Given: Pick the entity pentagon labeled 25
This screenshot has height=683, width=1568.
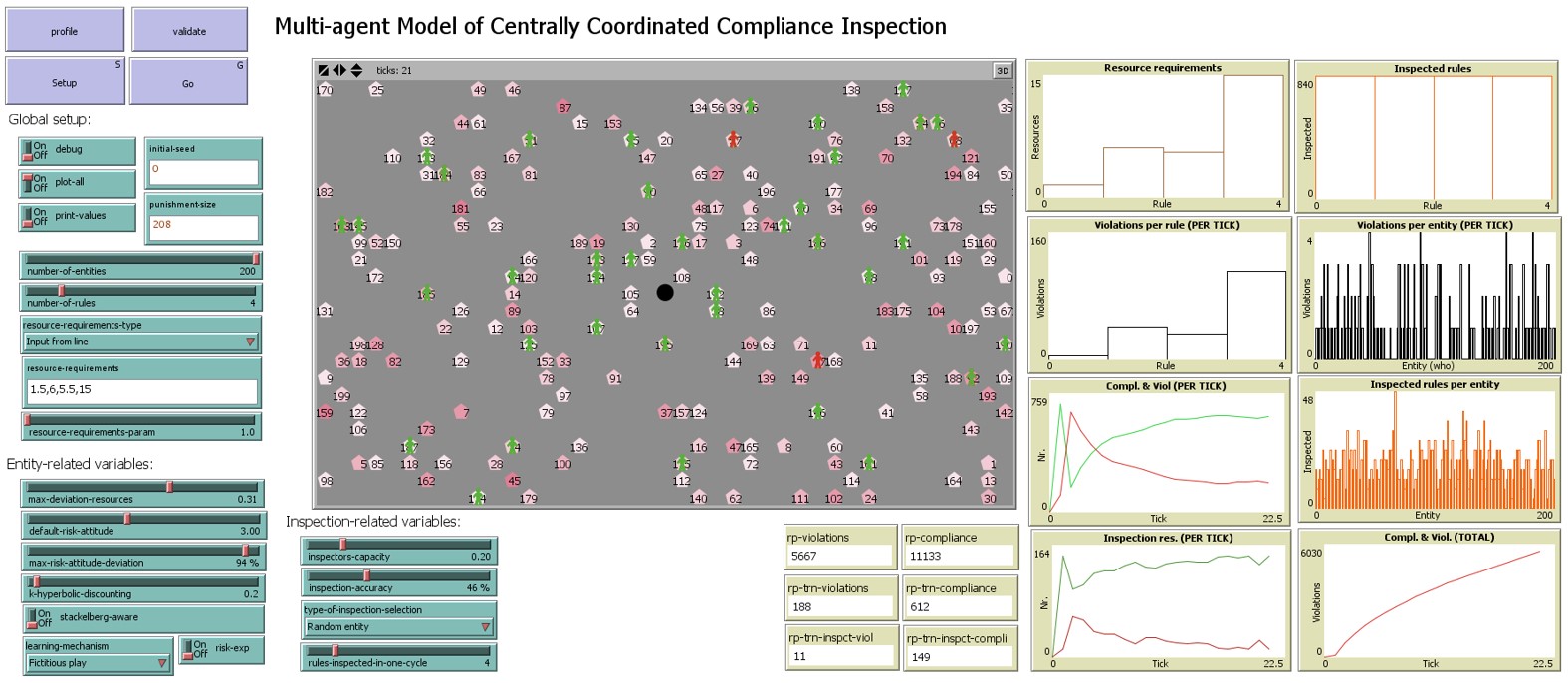Looking at the screenshot, I should [376, 90].
